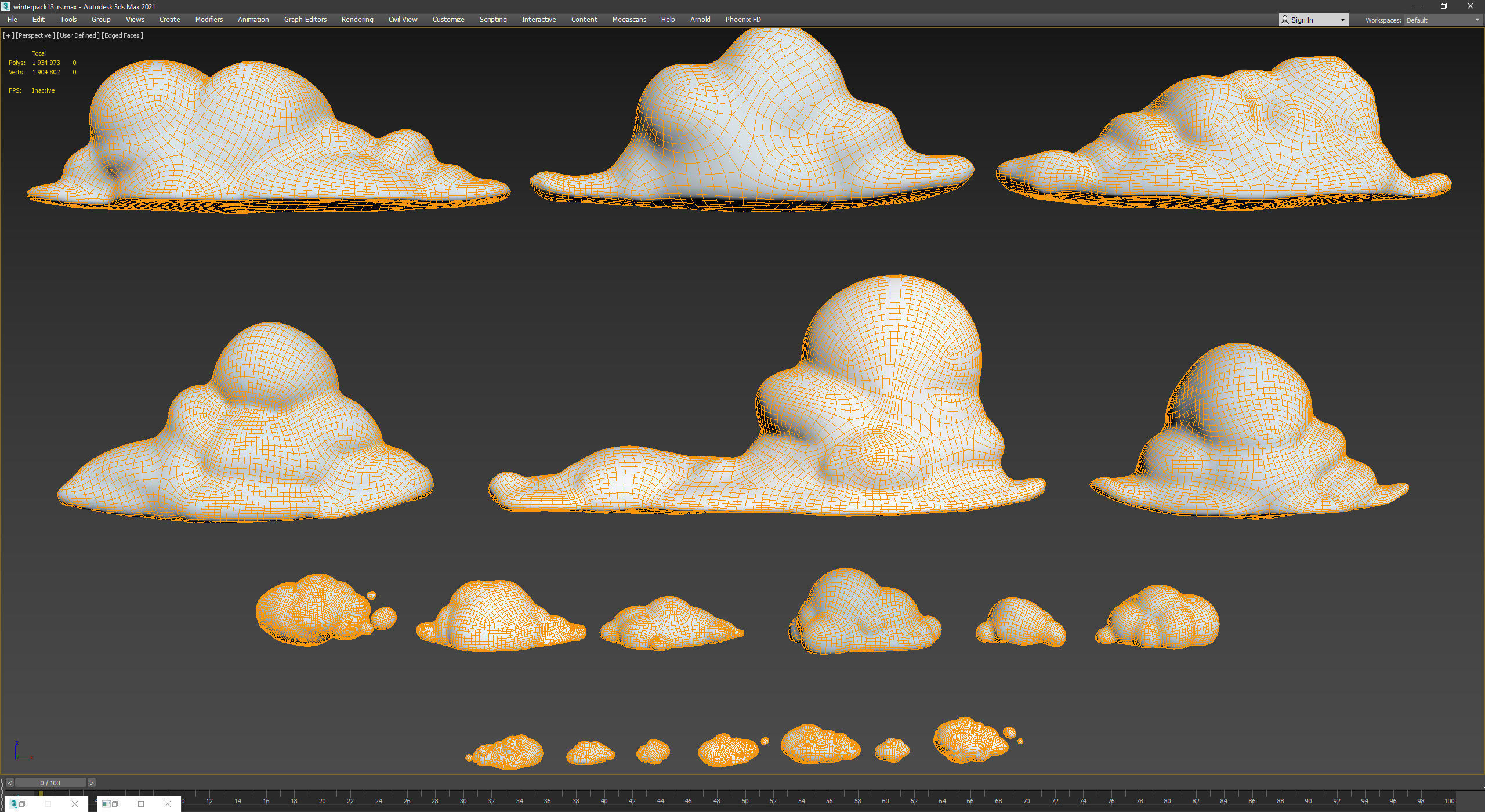The width and height of the screenshot is (1485, 812).
Task: Click the restore icon in the first floating window
Action: [x=22, y=804]
